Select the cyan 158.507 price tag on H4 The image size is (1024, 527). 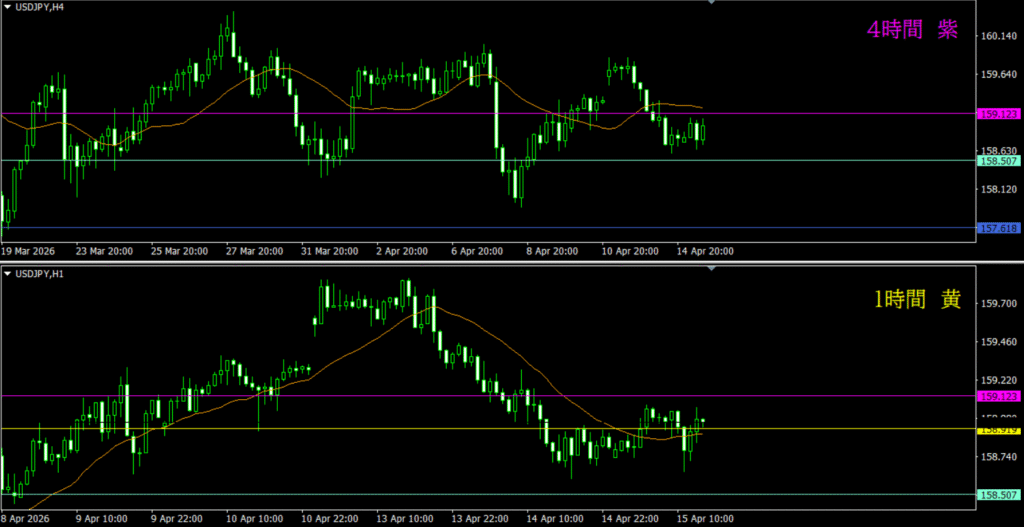1001,160
